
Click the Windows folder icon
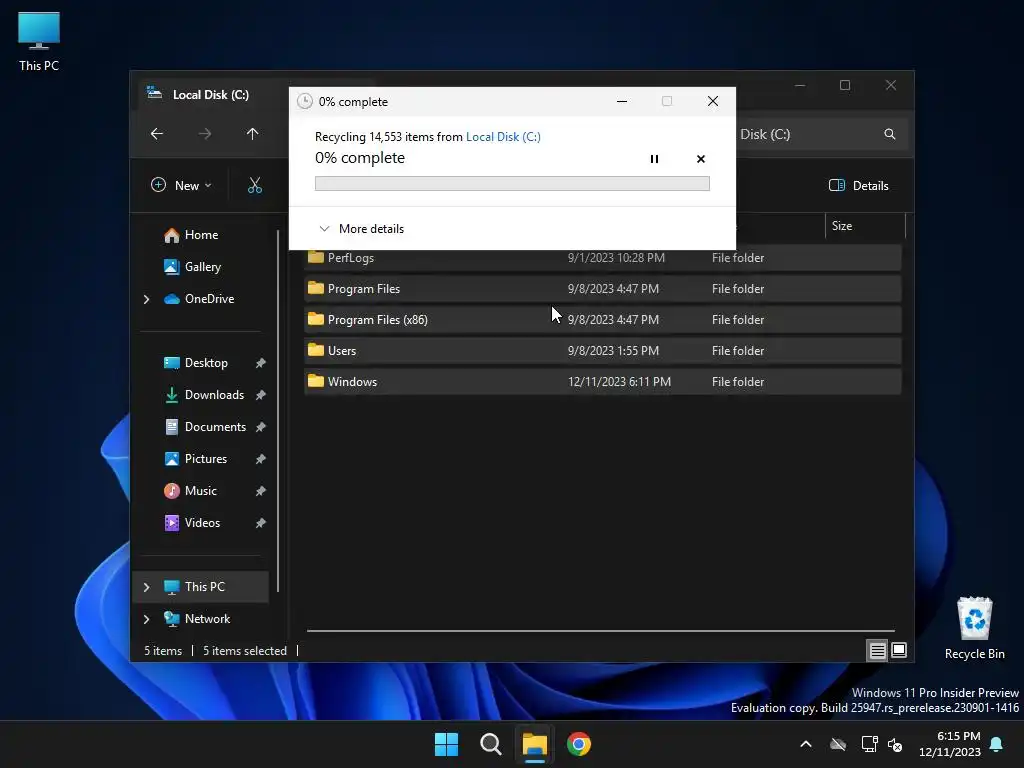pyautogui.click(x=315, y=381)
